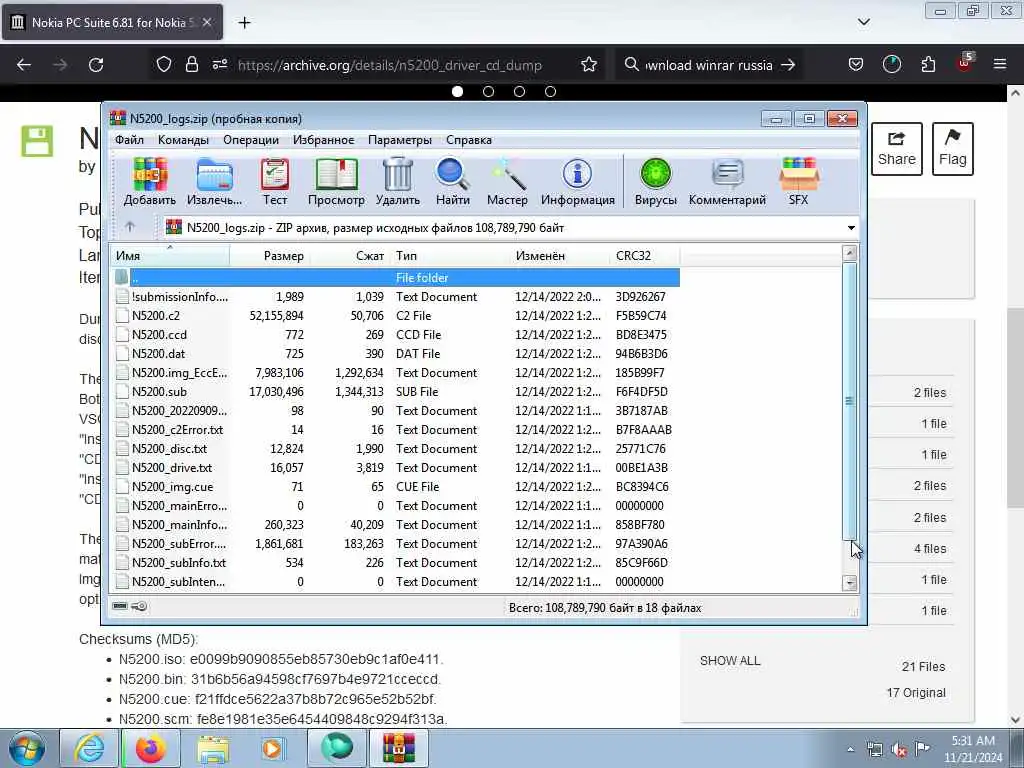
Task: Reload the Firefox page
Action: [96, 65]
